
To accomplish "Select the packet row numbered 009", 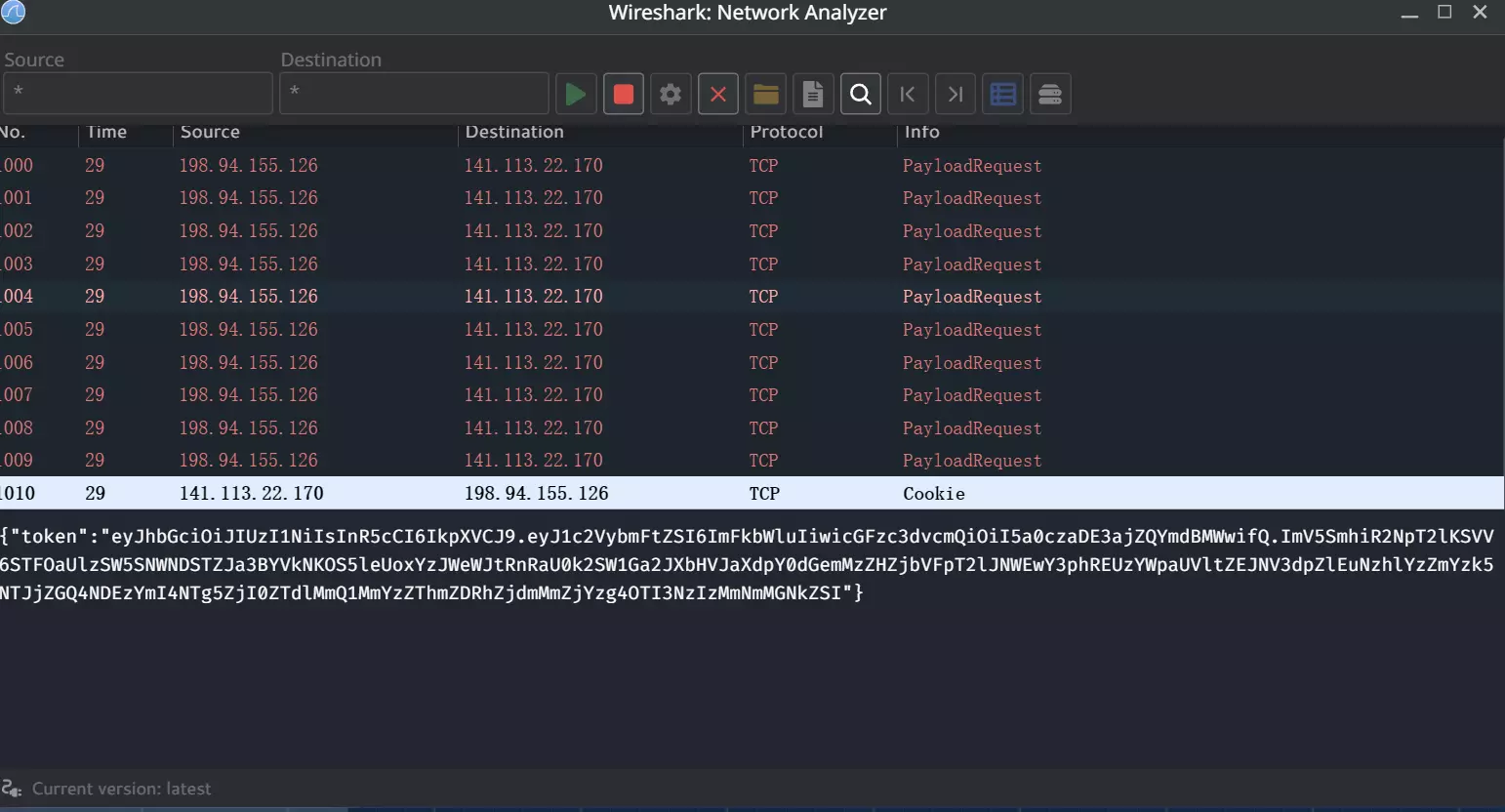I will (752, 461).
